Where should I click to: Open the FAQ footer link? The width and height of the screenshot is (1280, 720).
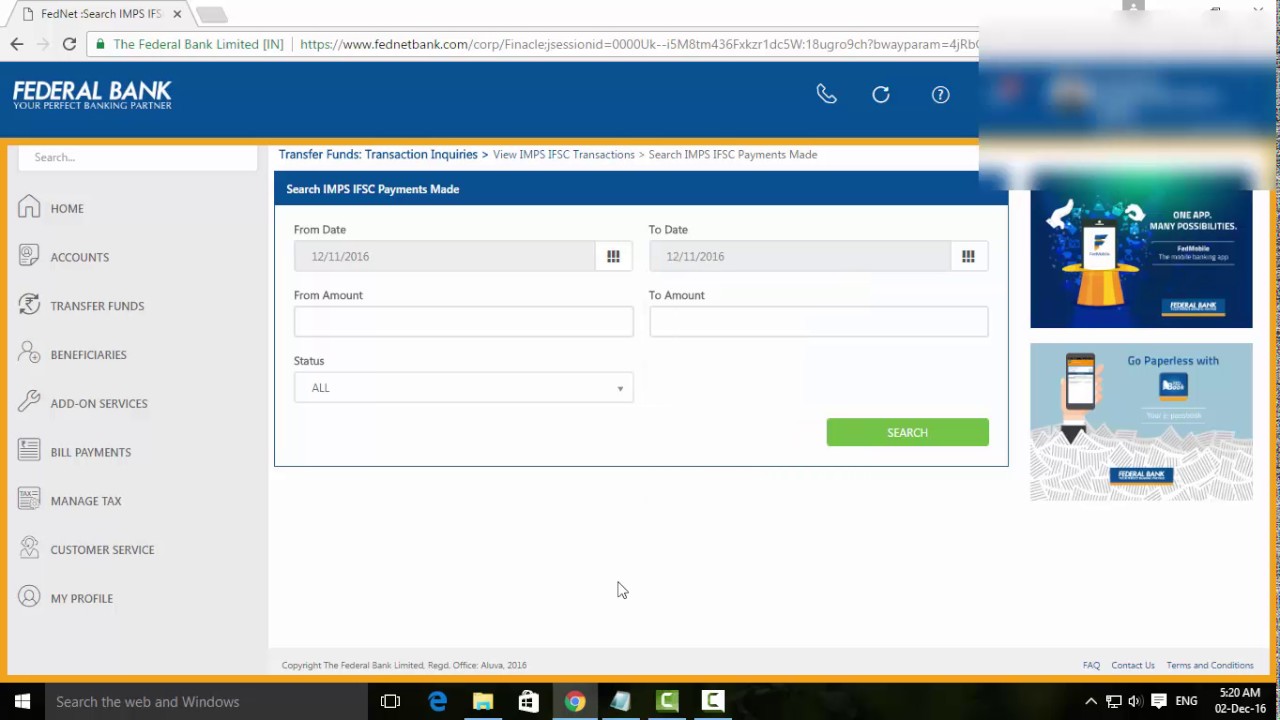coord(1091,665)
